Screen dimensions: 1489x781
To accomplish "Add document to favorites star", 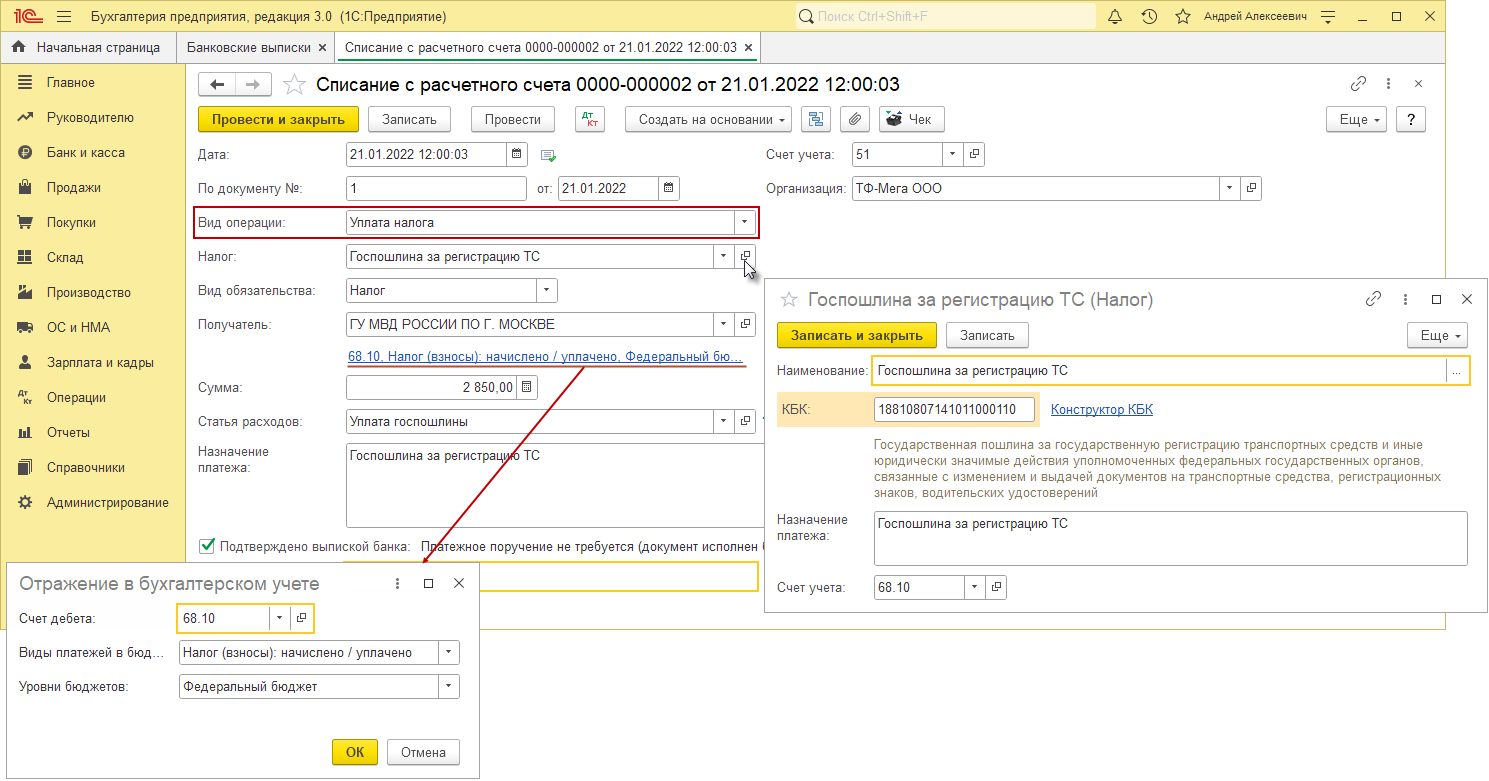I will point(294,85).
